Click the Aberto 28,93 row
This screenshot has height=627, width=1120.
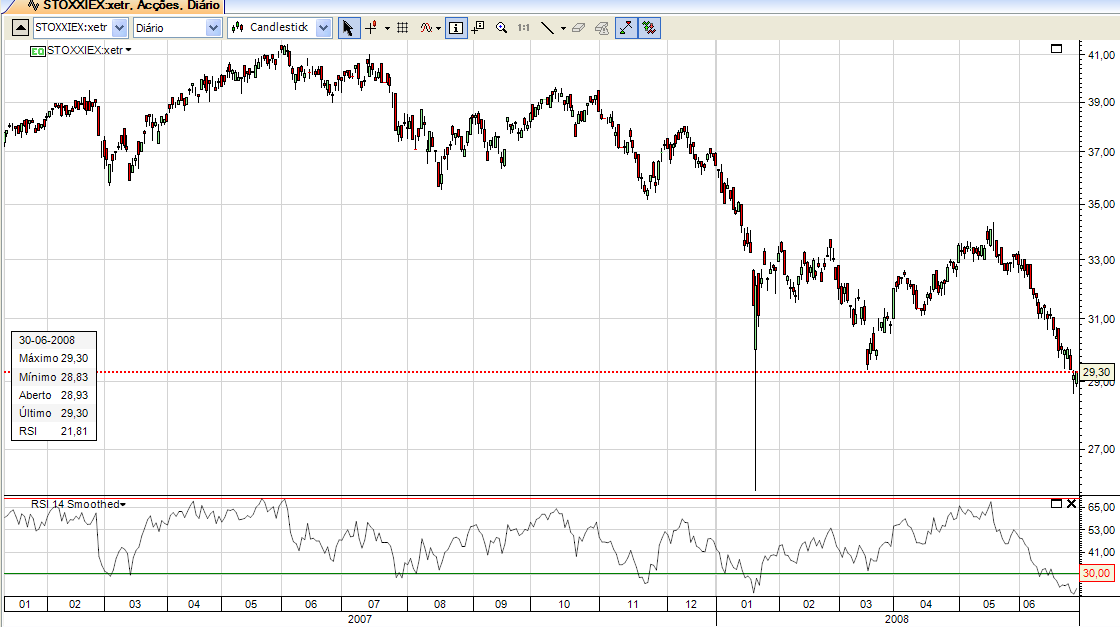[54, 395]
